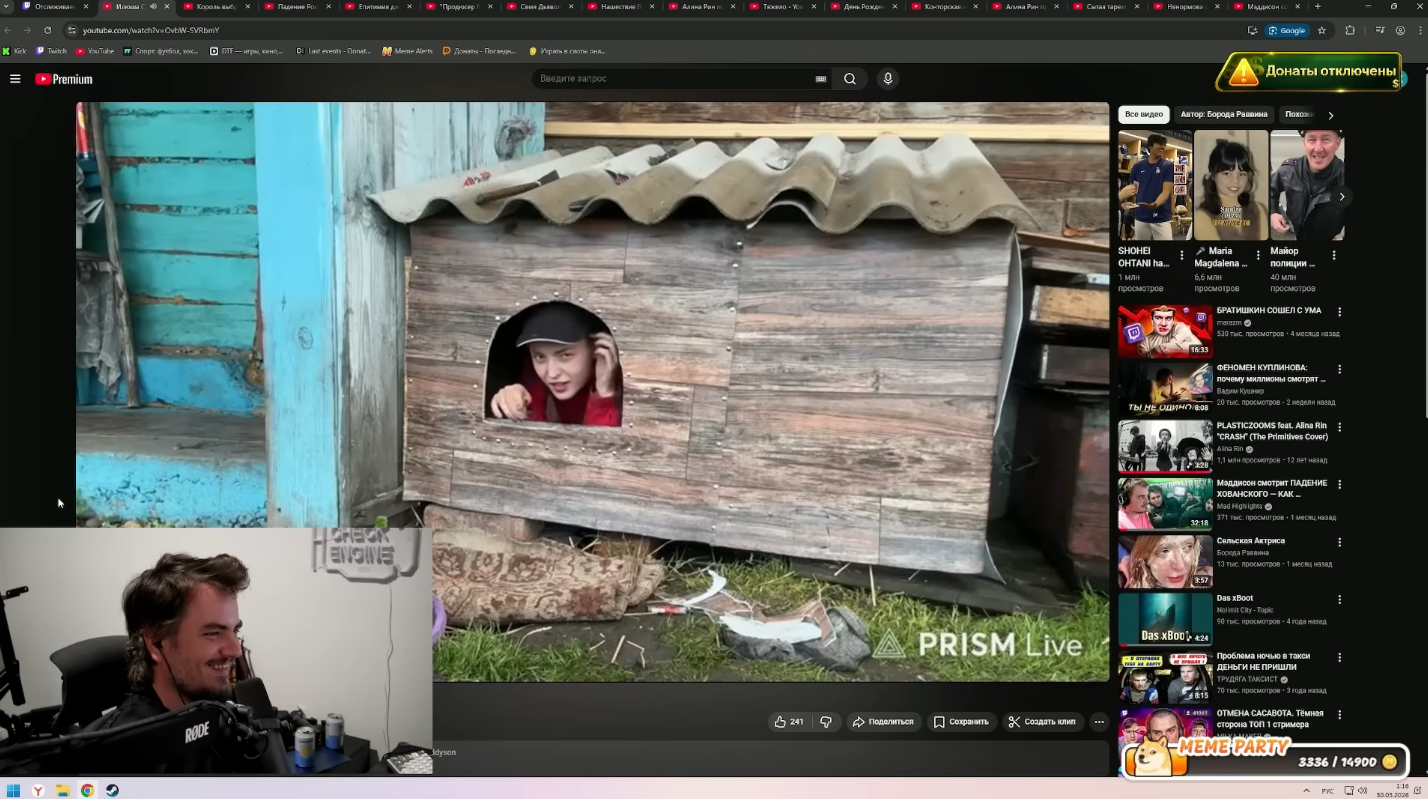The width and height of the screenshot is (1428, 799).
Task: Open options for Maria Magdalena short
Action: (1258, 255)
